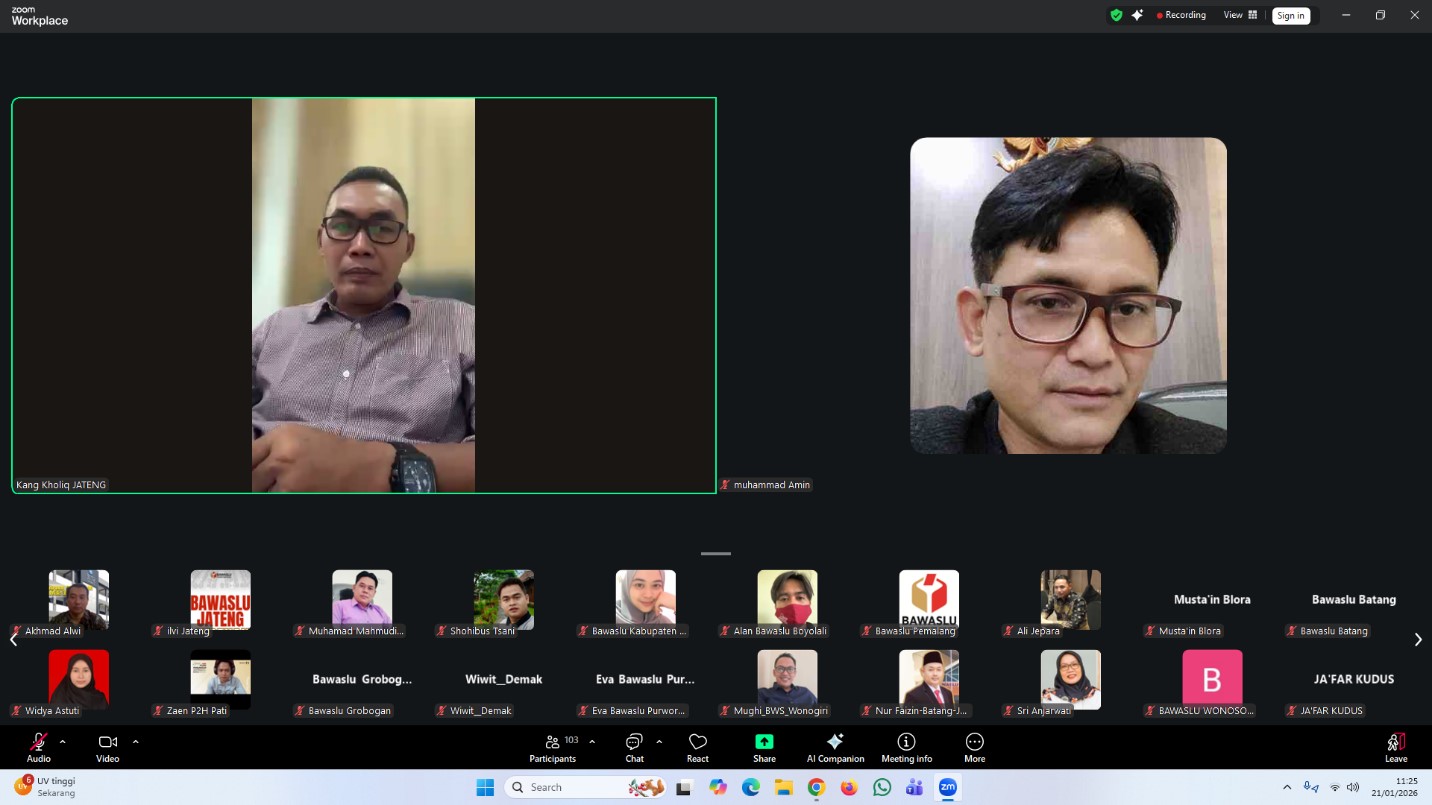Screen dimensions: 1432x805
Task: Open the View layout menu
Action: pos(1240,15)
